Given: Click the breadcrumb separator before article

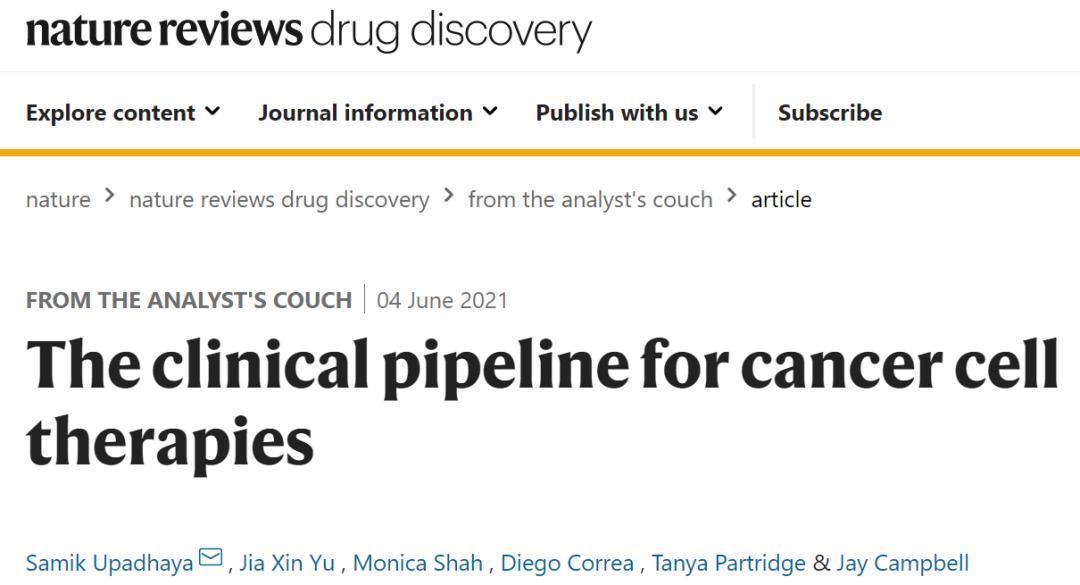Looking at the screenshot, I should [732, 198].
